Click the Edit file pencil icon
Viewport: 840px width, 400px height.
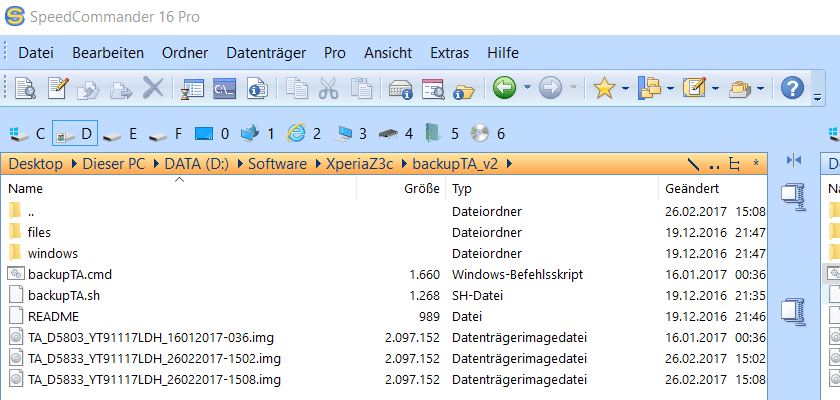click(x=58, y=88)
